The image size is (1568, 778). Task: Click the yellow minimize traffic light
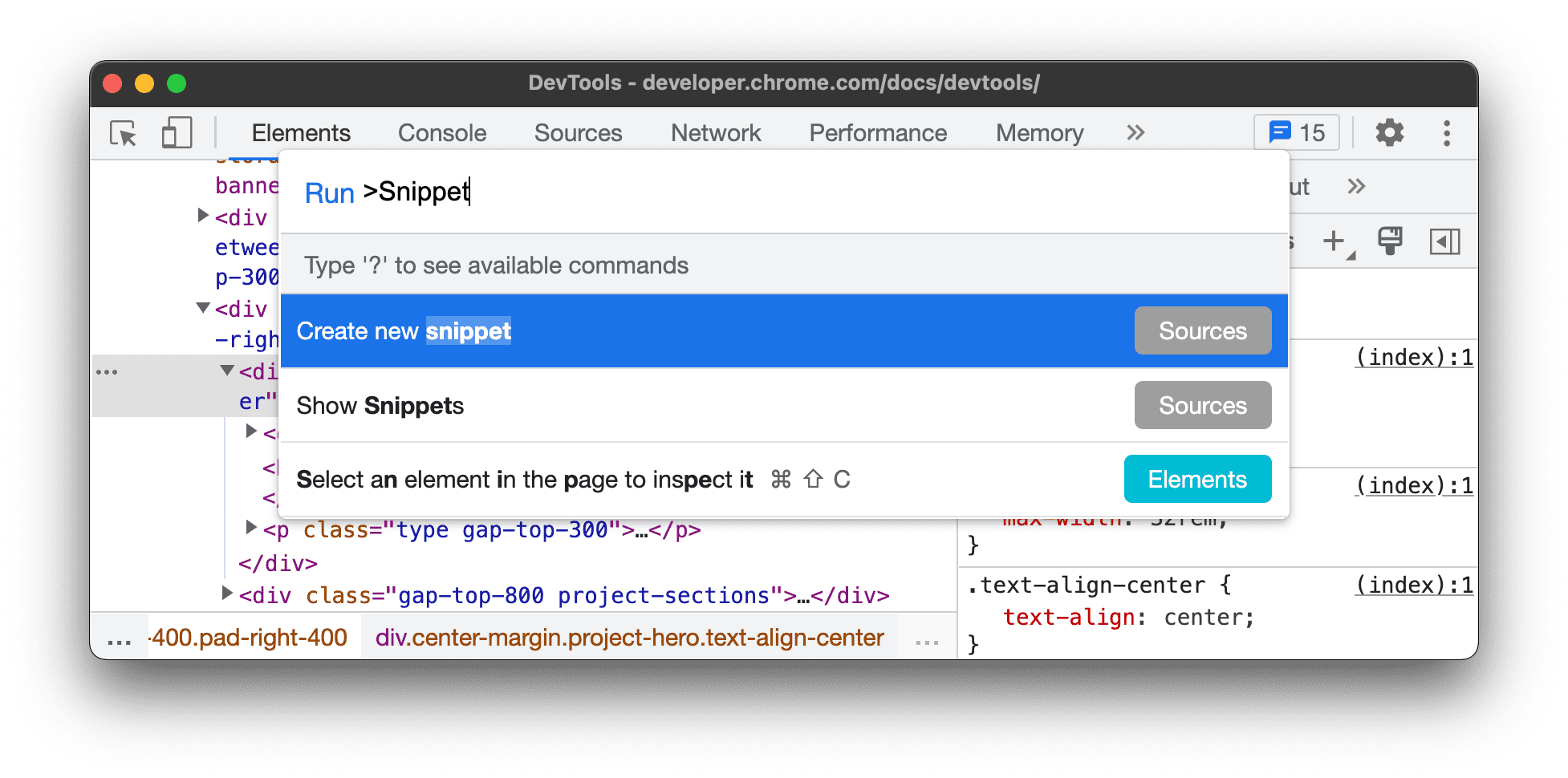coord(144,83)
